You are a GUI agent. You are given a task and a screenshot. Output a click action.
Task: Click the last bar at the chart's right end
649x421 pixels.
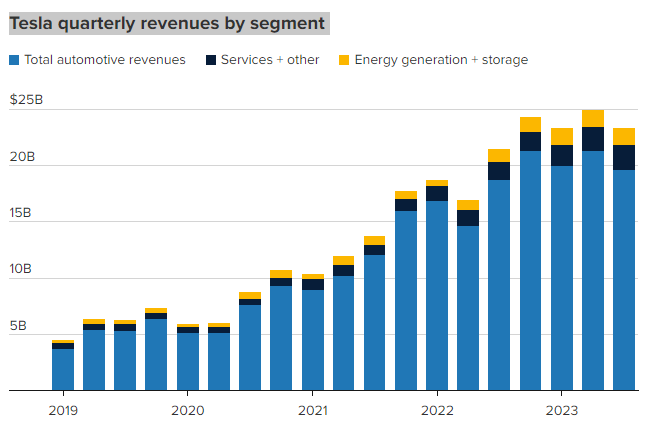(624, 259)
